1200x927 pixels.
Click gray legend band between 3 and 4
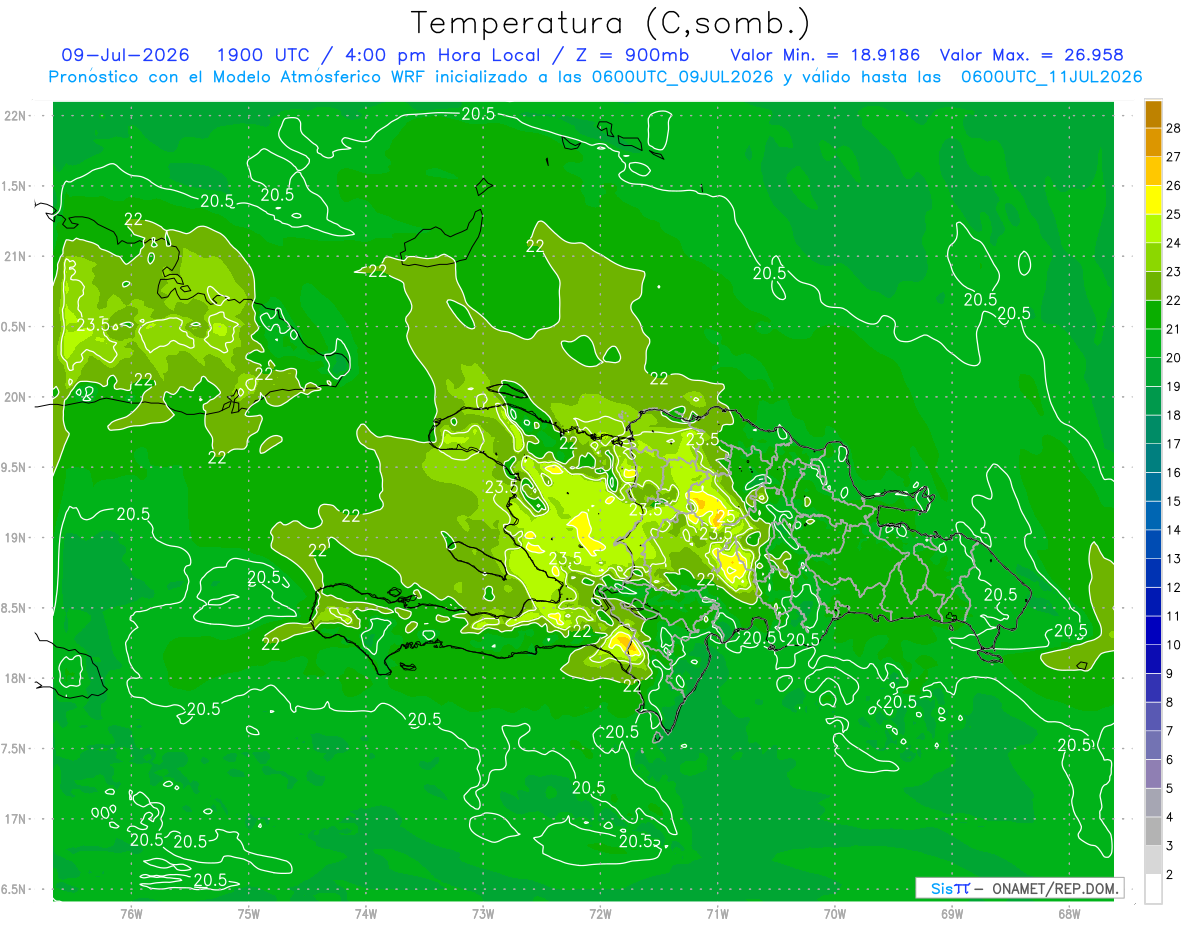1153,832
